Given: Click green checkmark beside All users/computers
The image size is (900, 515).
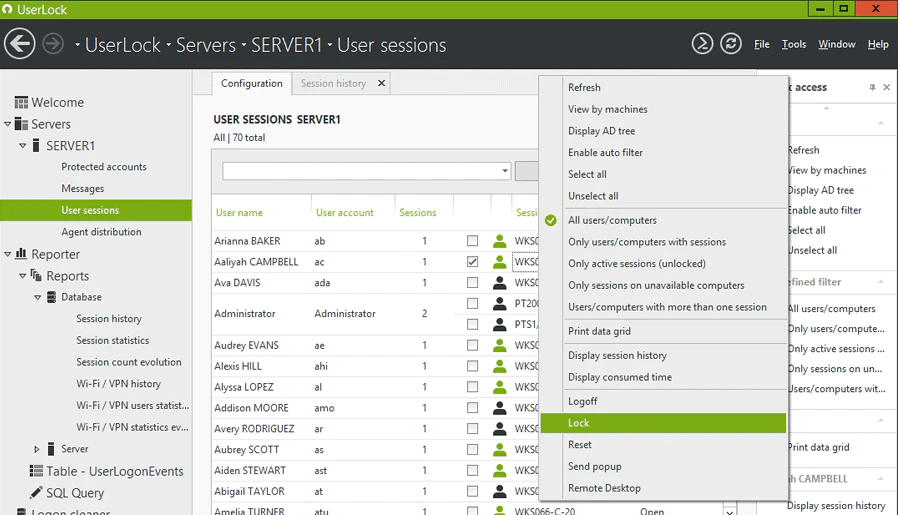Looking at the screenshot, I should coord(550,220).
